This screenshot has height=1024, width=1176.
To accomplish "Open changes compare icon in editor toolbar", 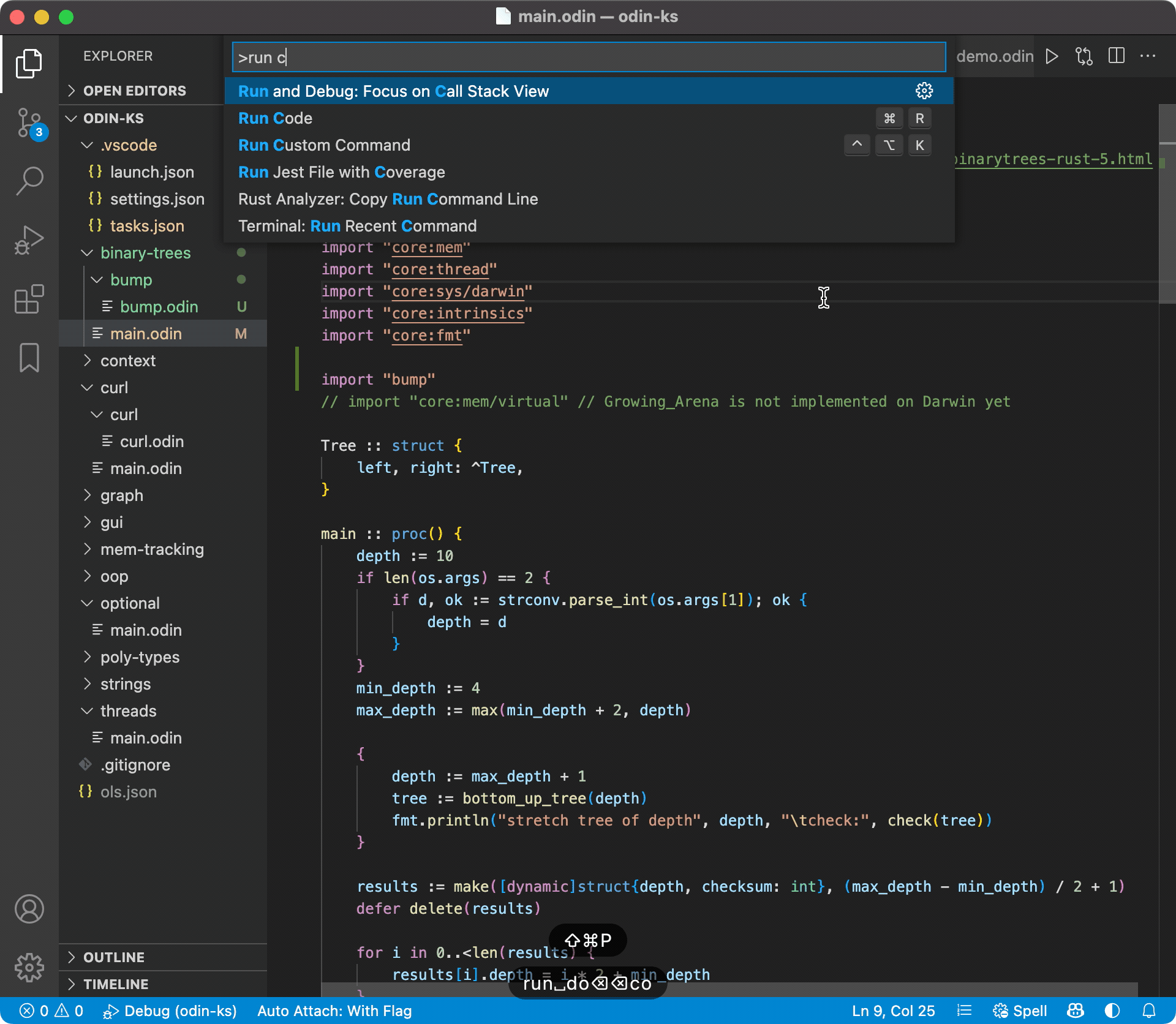I will coord(1084,56).
